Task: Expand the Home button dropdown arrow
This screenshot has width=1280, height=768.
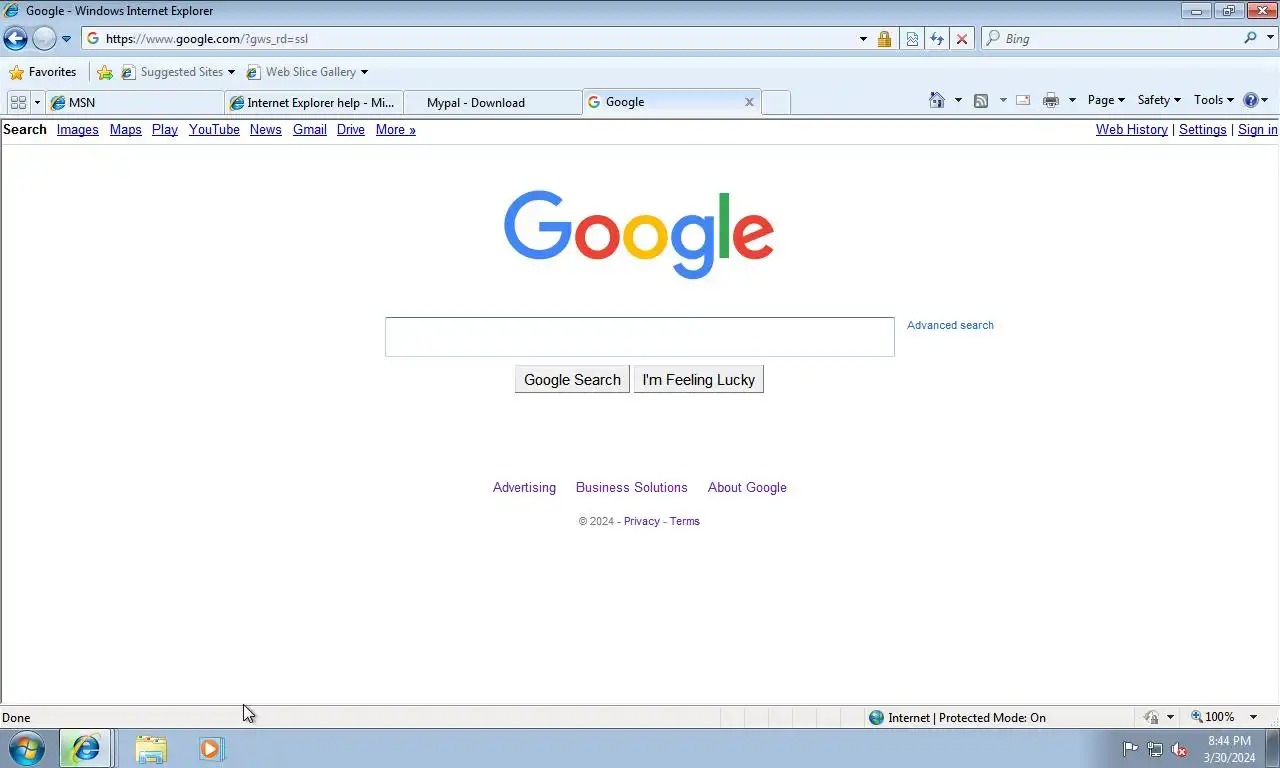Action: (958, 100)
